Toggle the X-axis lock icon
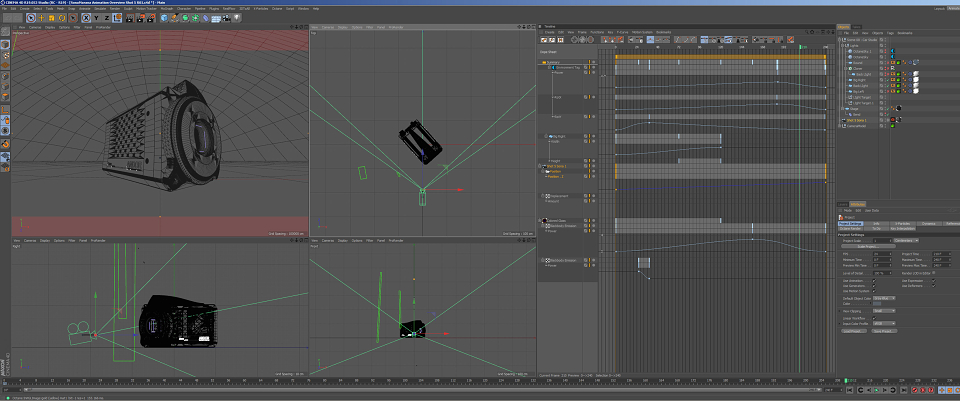Screen dimensions: 960x401 coord(86,18)
